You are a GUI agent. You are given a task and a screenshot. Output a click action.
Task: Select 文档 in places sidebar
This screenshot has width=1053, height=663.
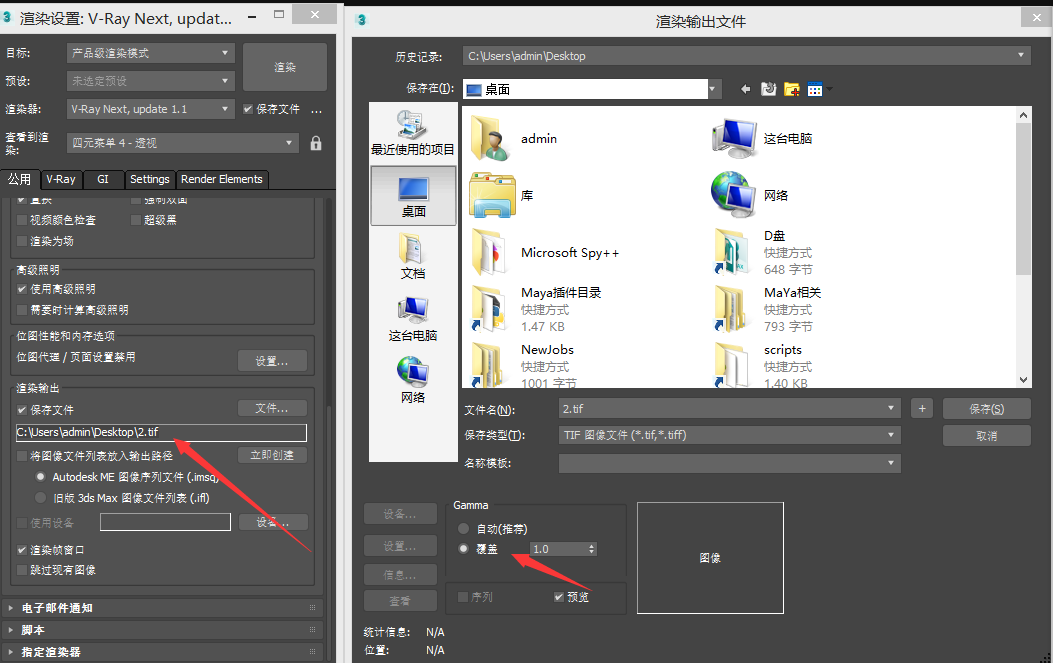pos(413,257)
